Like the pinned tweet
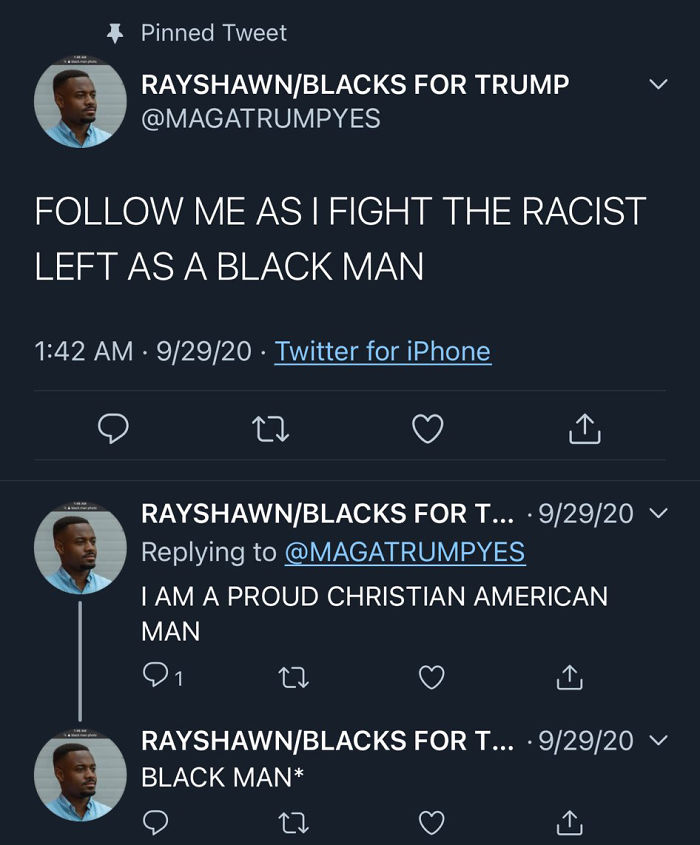This screenshot has height=845, width=700. click(x=428, y=428)
